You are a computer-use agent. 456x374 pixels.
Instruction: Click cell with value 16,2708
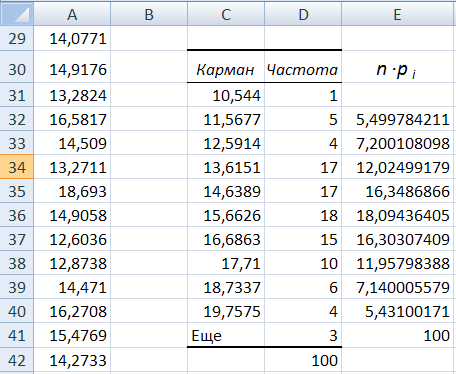point(72,311)
